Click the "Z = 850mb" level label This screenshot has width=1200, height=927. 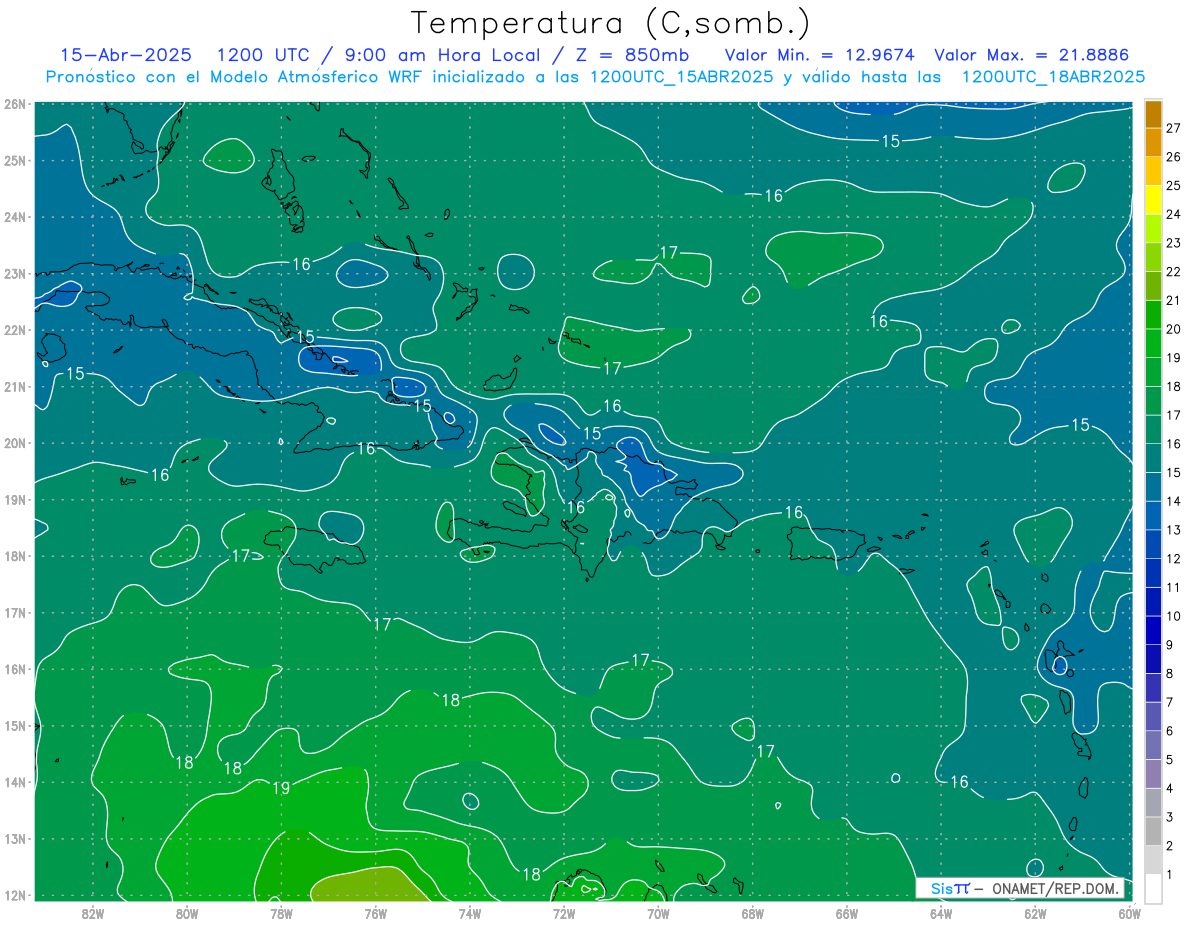point(630,55)
